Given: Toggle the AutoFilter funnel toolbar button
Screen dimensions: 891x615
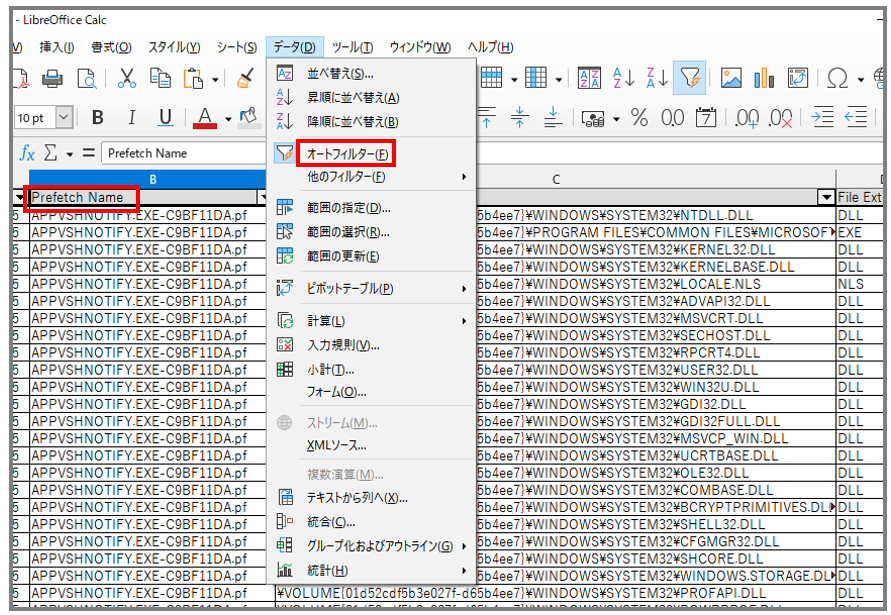Looking at the screenshot, I should [x=690, y=78].
